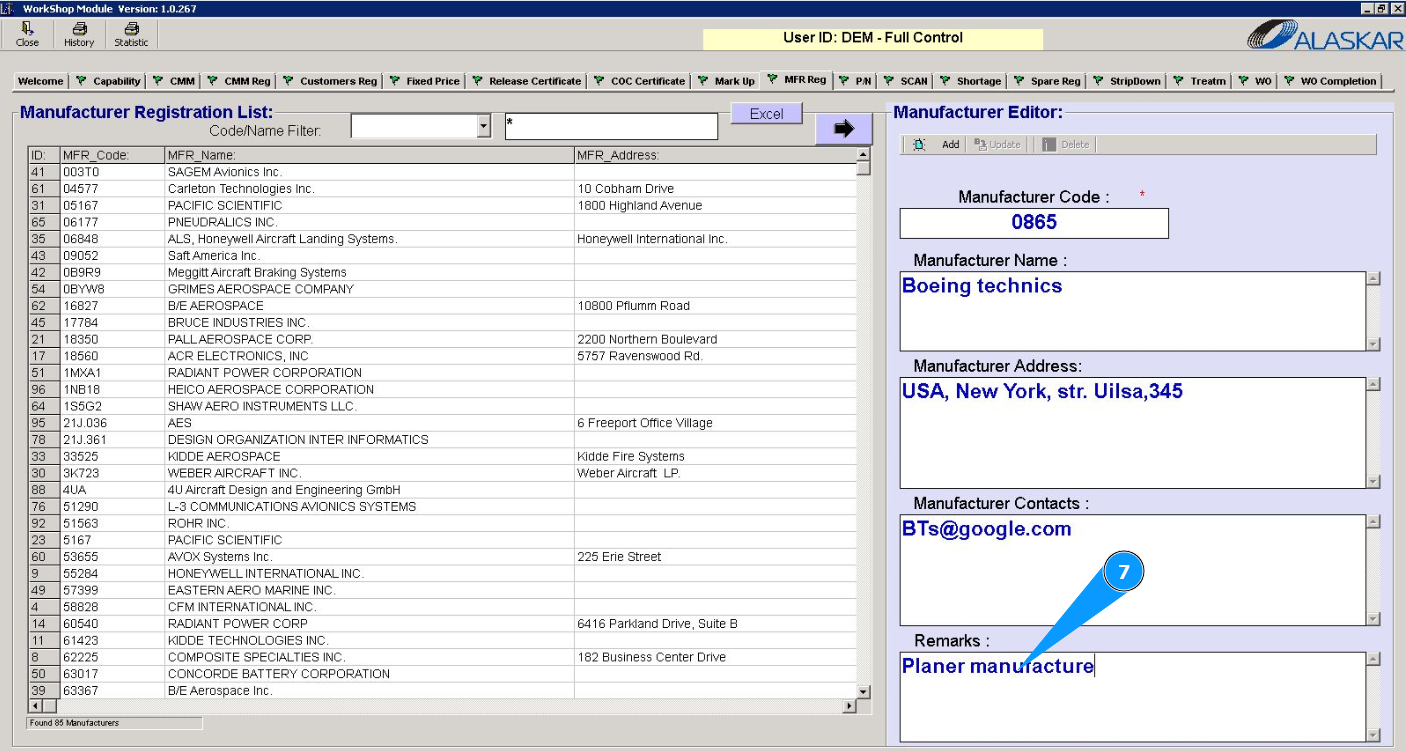Switch to the SCAN tab
This screenshot has width=1406, height=751.
click(x=905, y=81)
